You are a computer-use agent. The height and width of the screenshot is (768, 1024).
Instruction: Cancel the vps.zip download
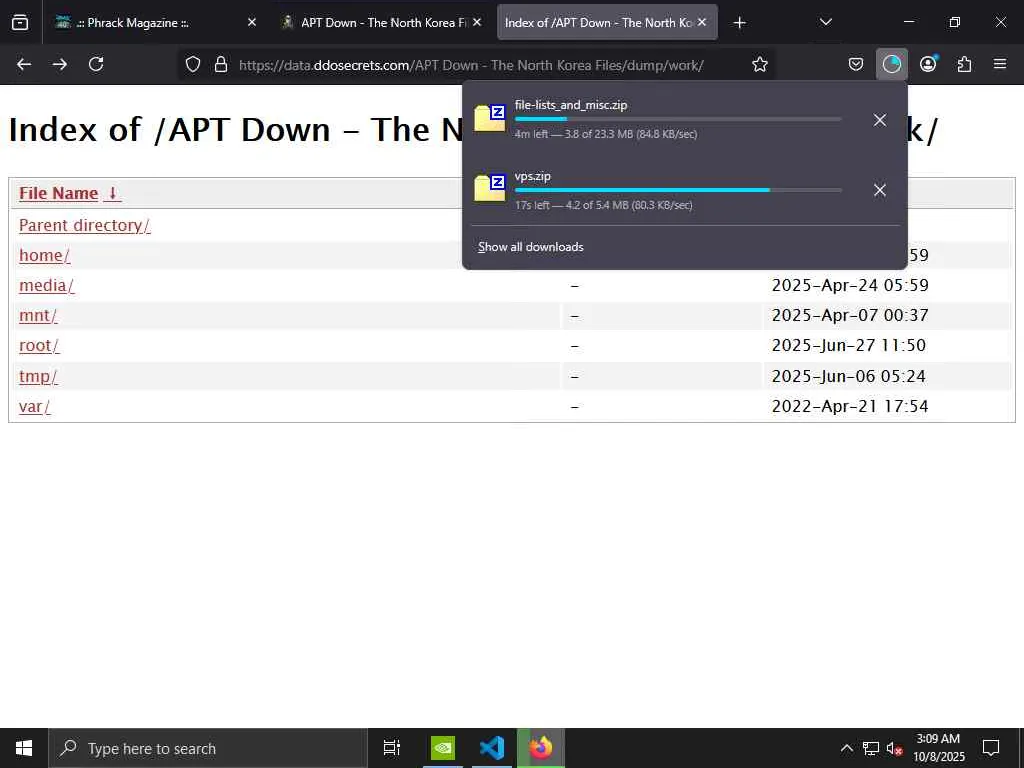(880, 190)
